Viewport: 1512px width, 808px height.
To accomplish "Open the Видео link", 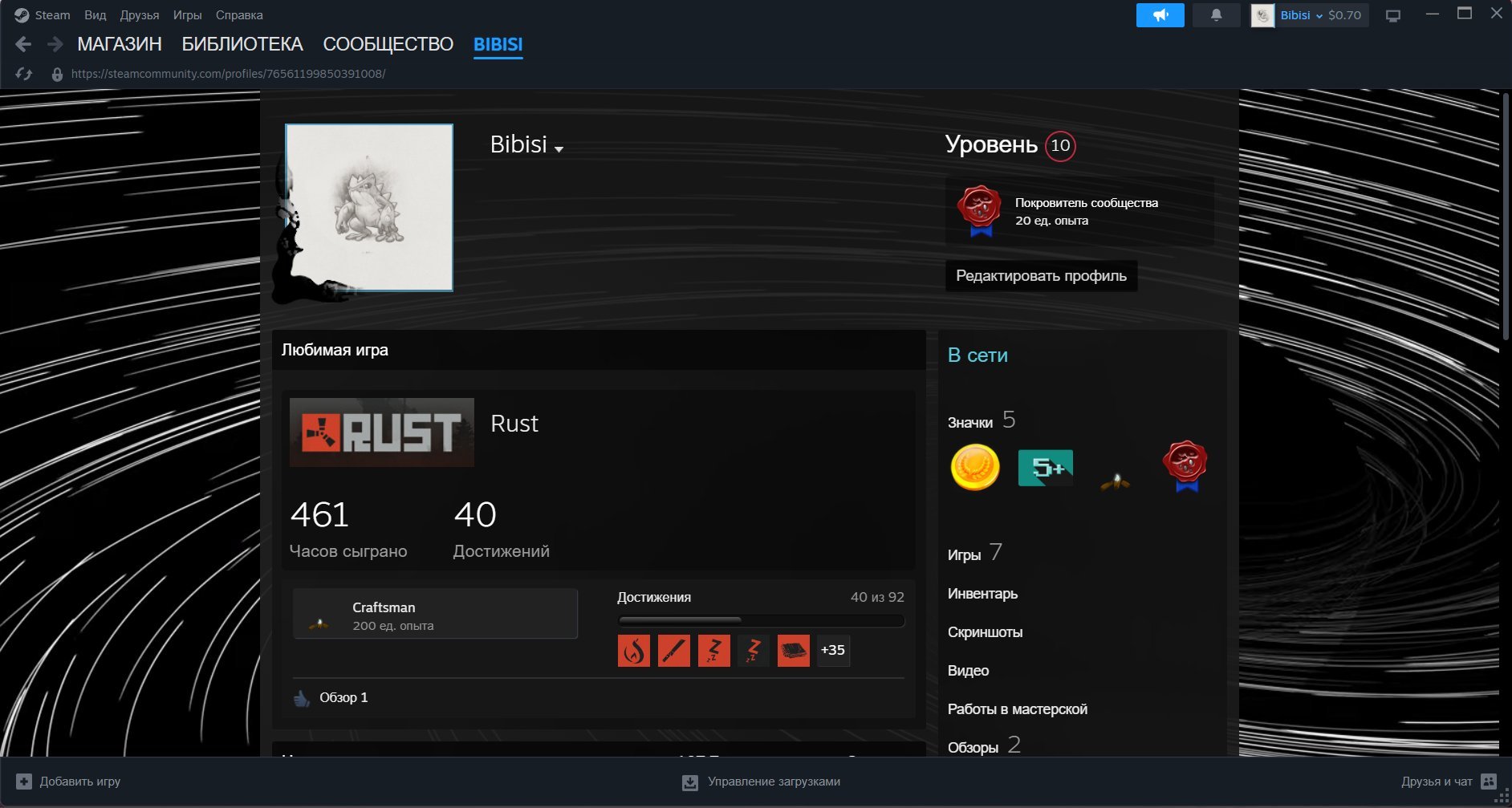I will click(x=968, y=671).
